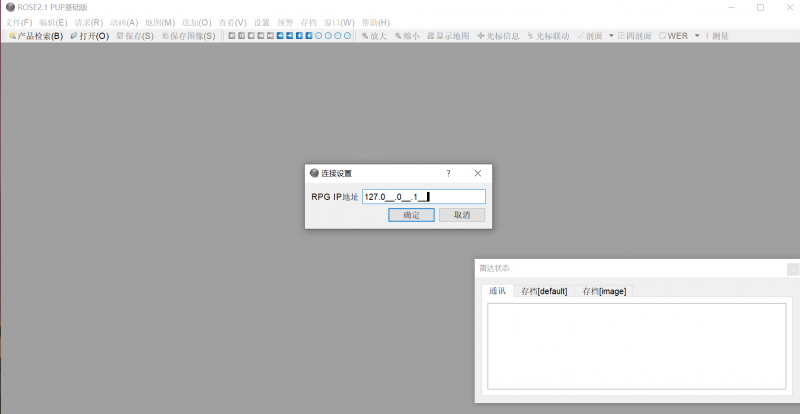Click the 光标信息 cursor info tool
The height and width of the screenshot is (414, 800).
pyautogui.click(x=482, y=36)
